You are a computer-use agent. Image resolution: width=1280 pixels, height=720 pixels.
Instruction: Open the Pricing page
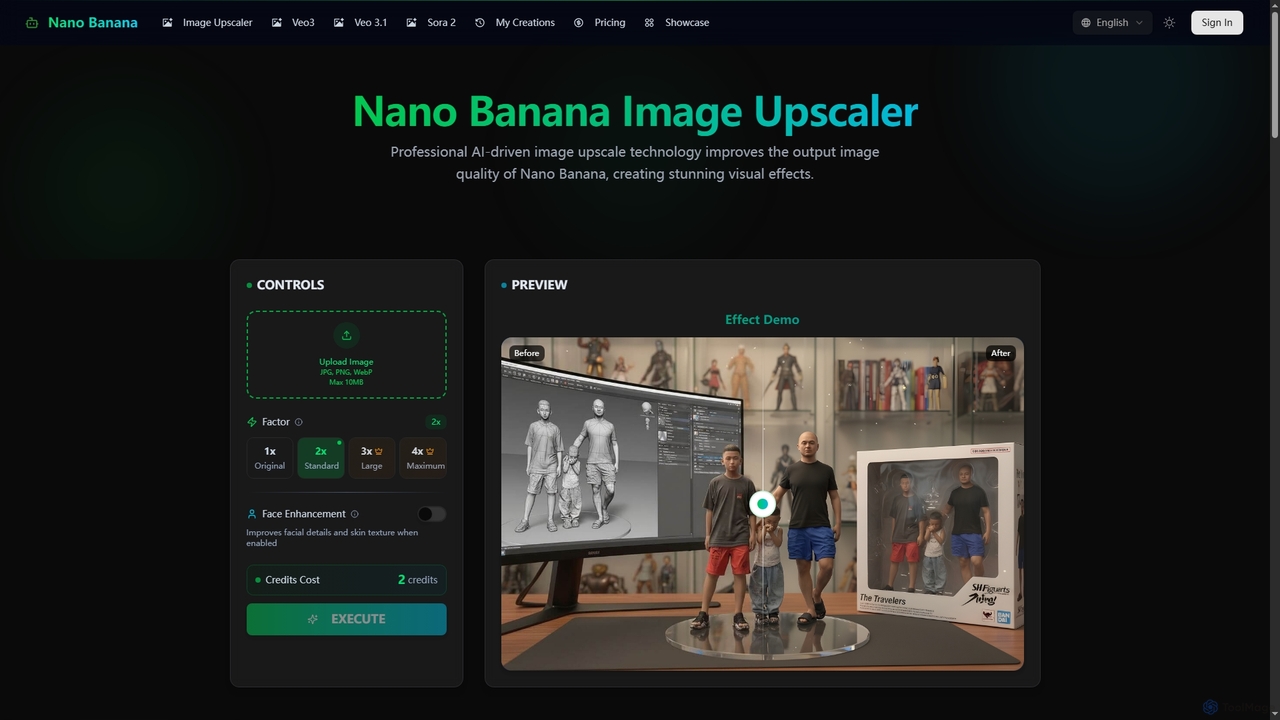599,22
